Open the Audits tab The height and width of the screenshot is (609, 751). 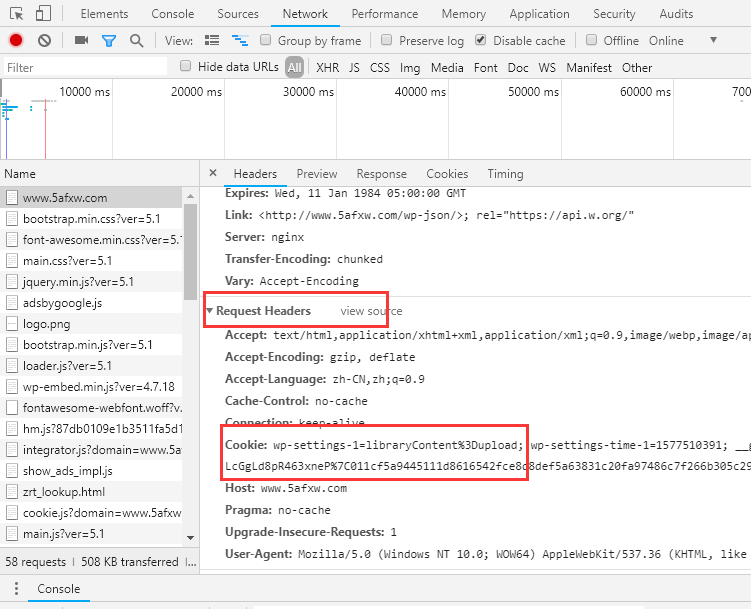click(x=676, y=14)
